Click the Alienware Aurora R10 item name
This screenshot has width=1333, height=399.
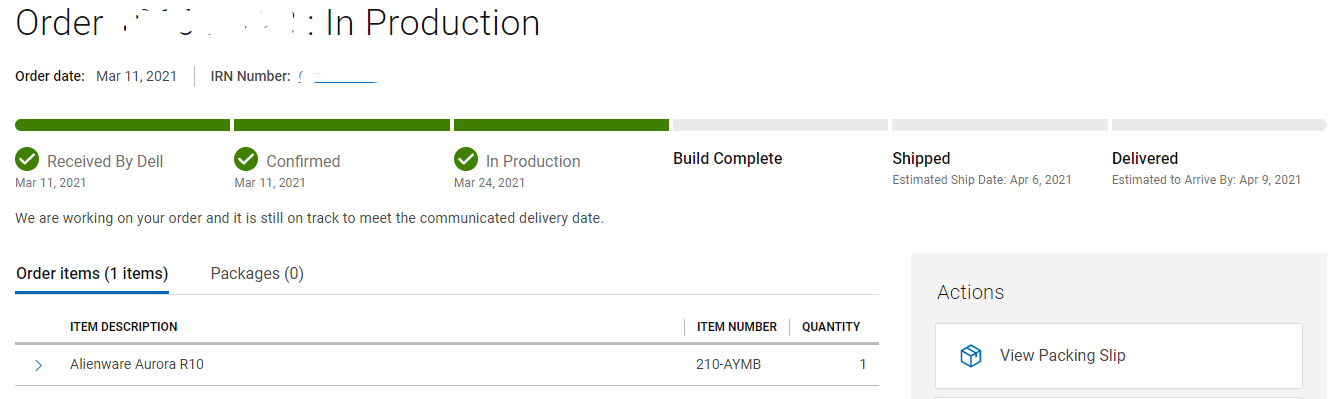tap(137, 364)
